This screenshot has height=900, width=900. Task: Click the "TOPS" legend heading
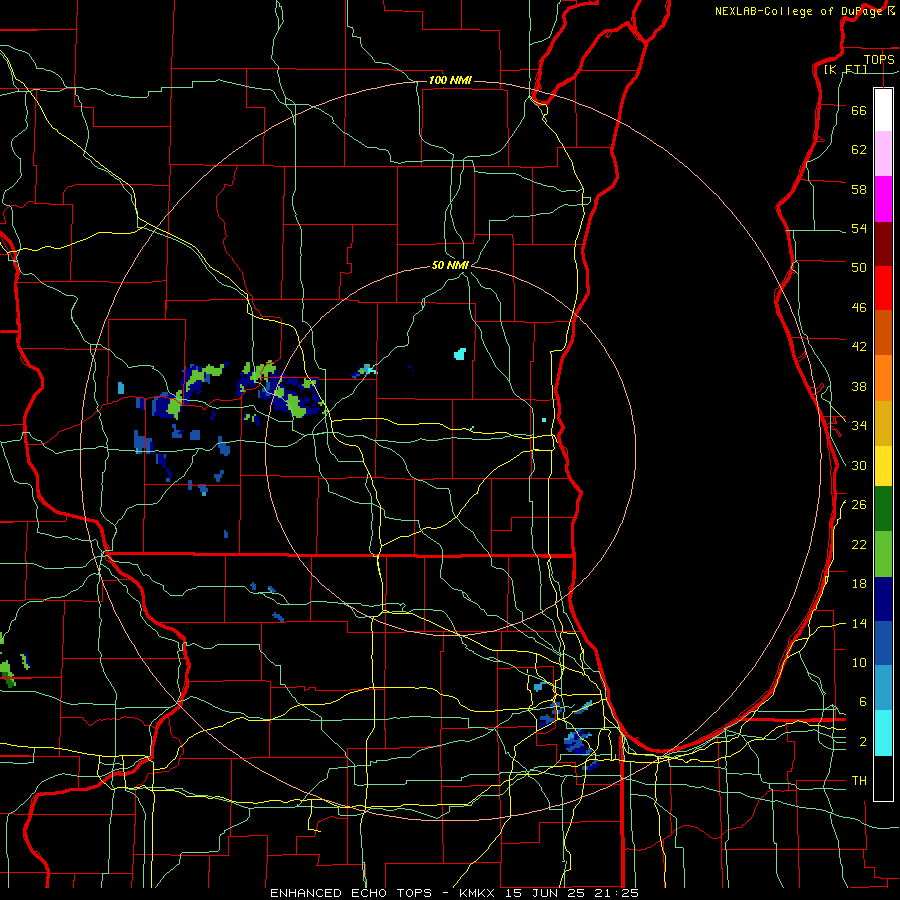[879, 59]
